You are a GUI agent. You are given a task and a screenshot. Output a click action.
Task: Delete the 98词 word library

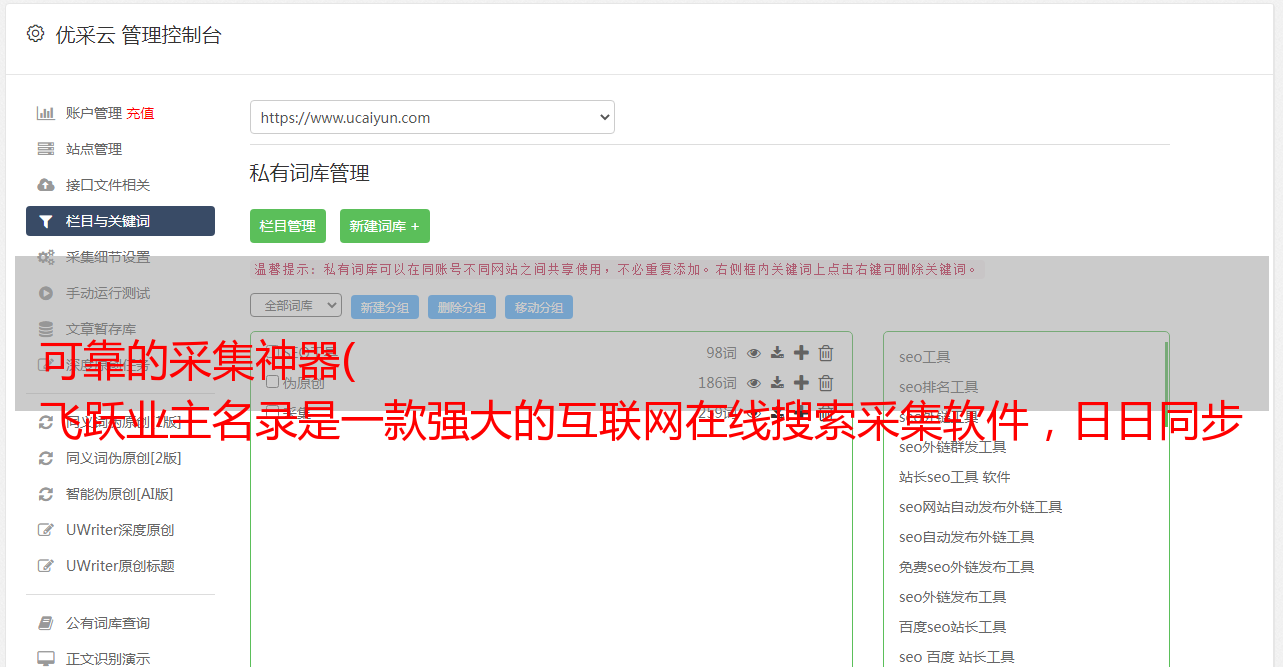pyautogui.click(x=826, y=353)
